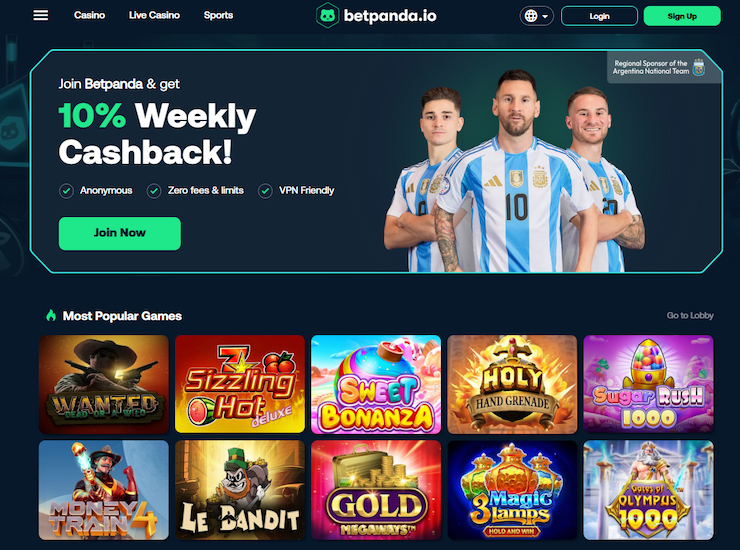Image resolution: width=740 pixels, height=550 pixels.
Task: Click the VPN Friendly checkmark icon
Action: coord(265,191)
